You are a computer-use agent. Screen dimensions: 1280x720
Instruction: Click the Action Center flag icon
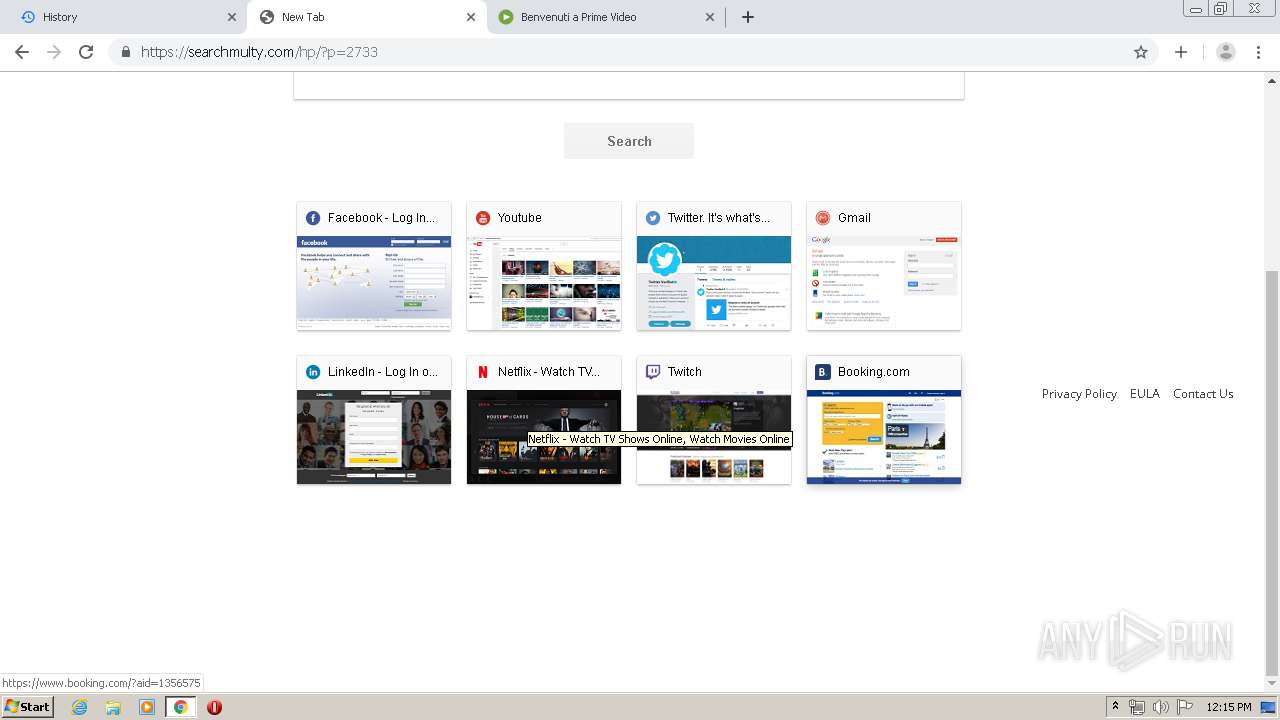(x=1184, y=707)
